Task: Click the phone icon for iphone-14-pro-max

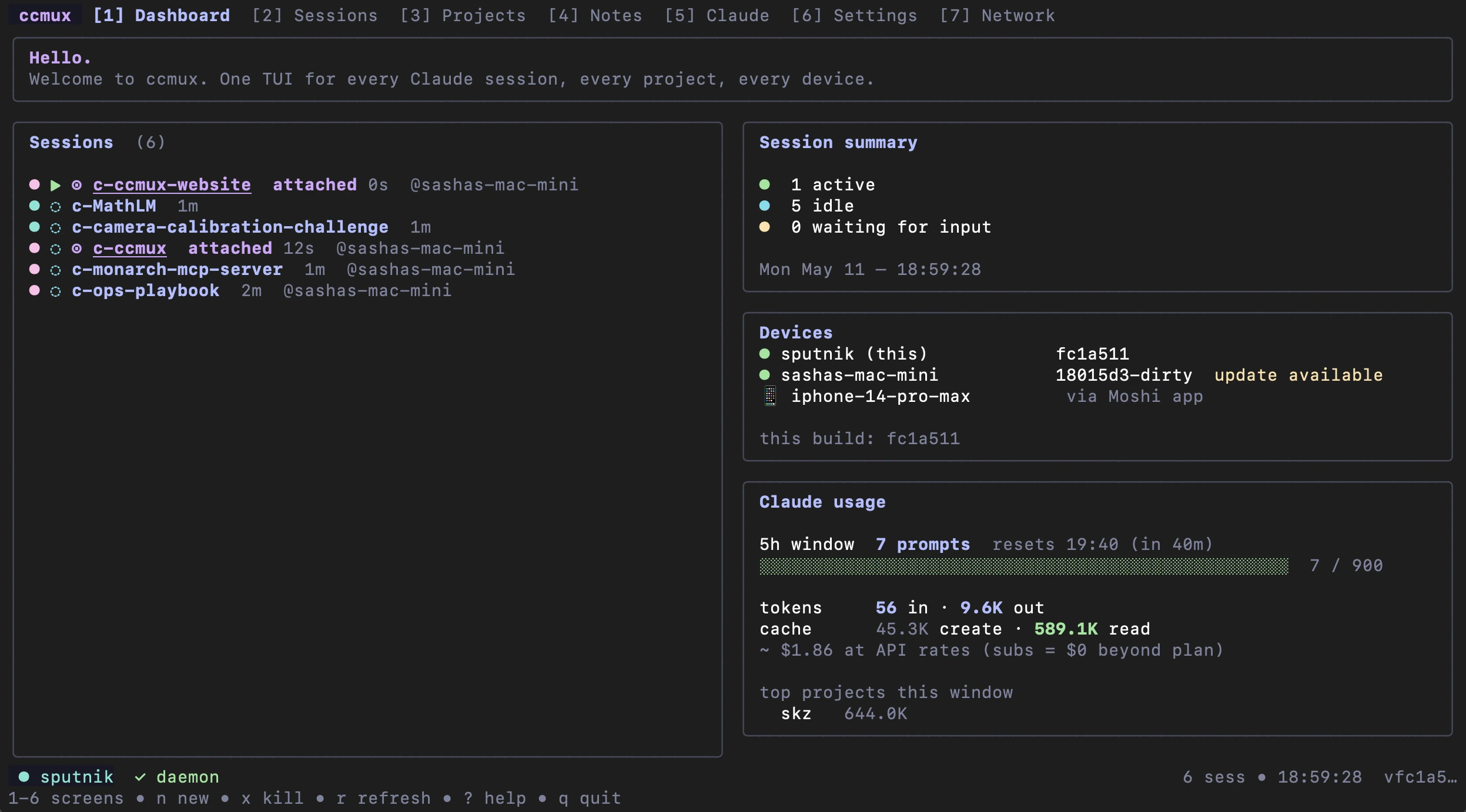Action: point(770,396)
